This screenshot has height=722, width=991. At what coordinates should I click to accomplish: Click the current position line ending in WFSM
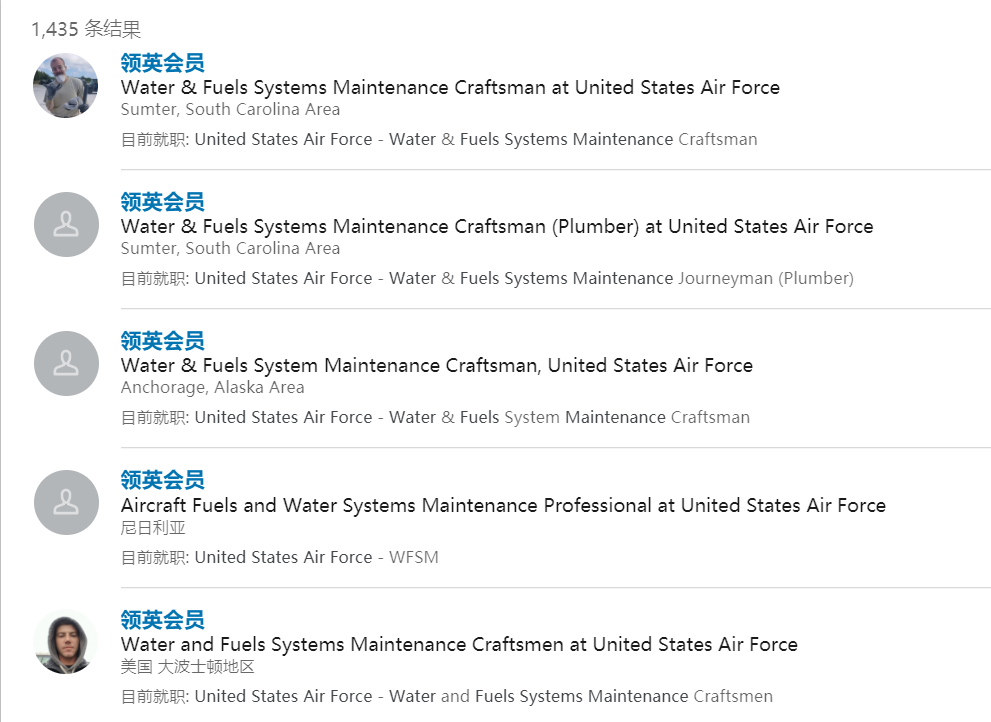click(x=279, y=557)
